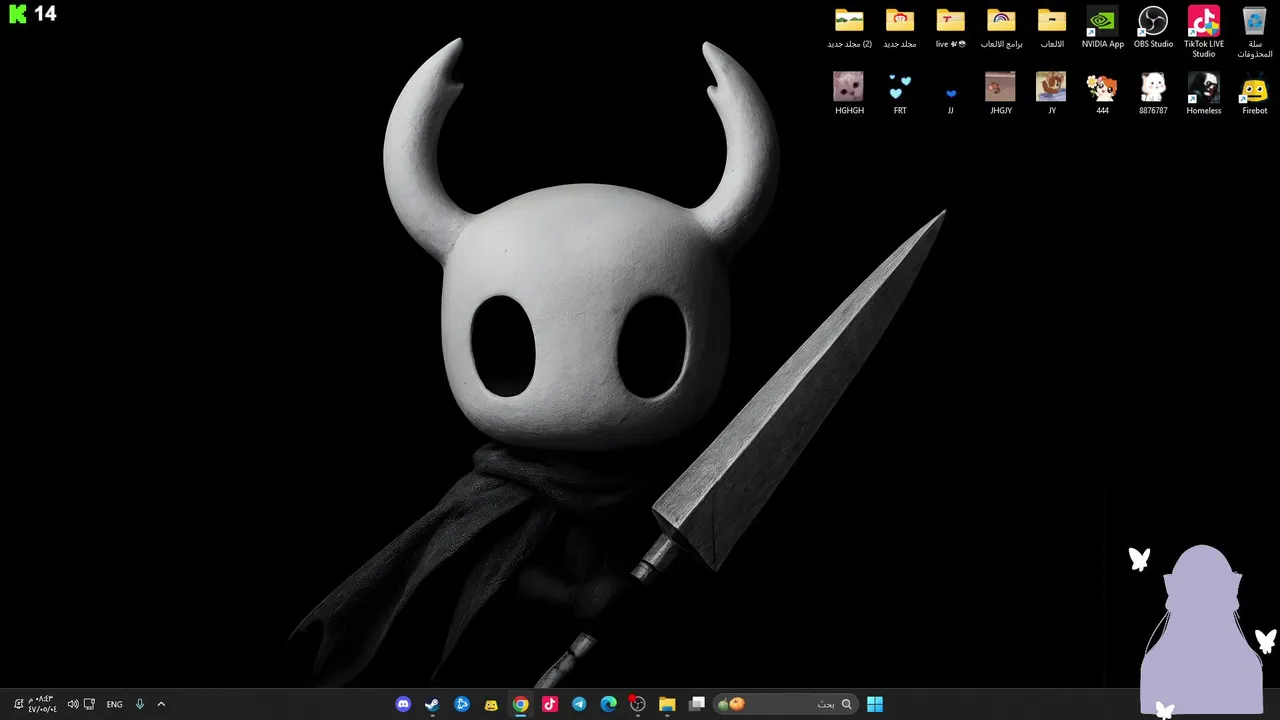1280x720 pixels.
Task: Select the (2) مجلد جديد folder
Action: click(x=849, y=28)
